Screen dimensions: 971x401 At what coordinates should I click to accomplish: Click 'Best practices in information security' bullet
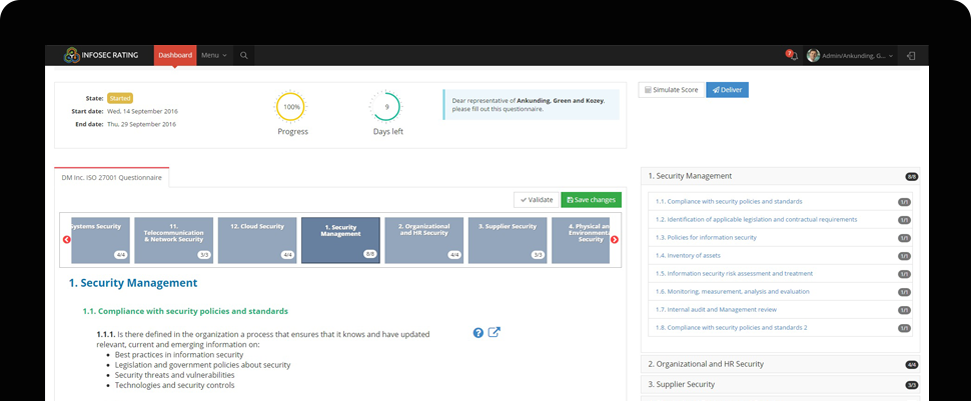point(179,355)
